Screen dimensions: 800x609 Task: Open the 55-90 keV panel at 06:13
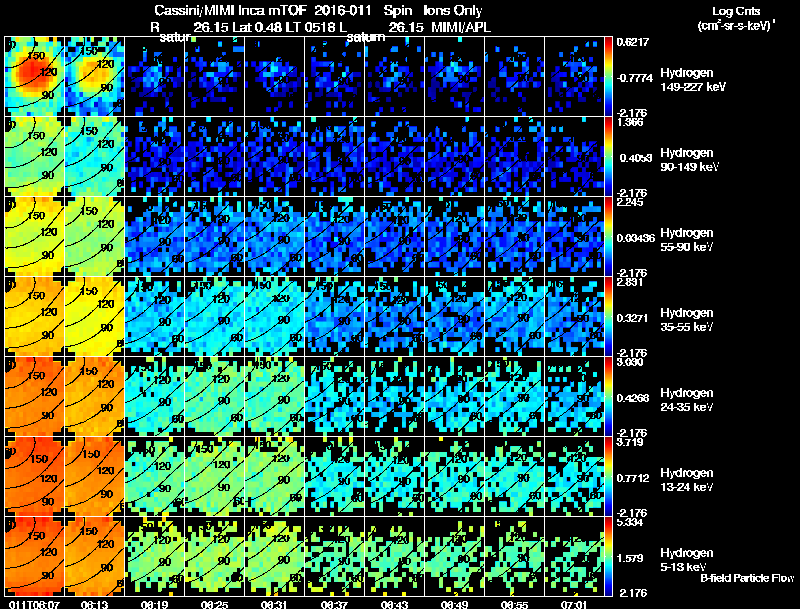pos(94,236)
